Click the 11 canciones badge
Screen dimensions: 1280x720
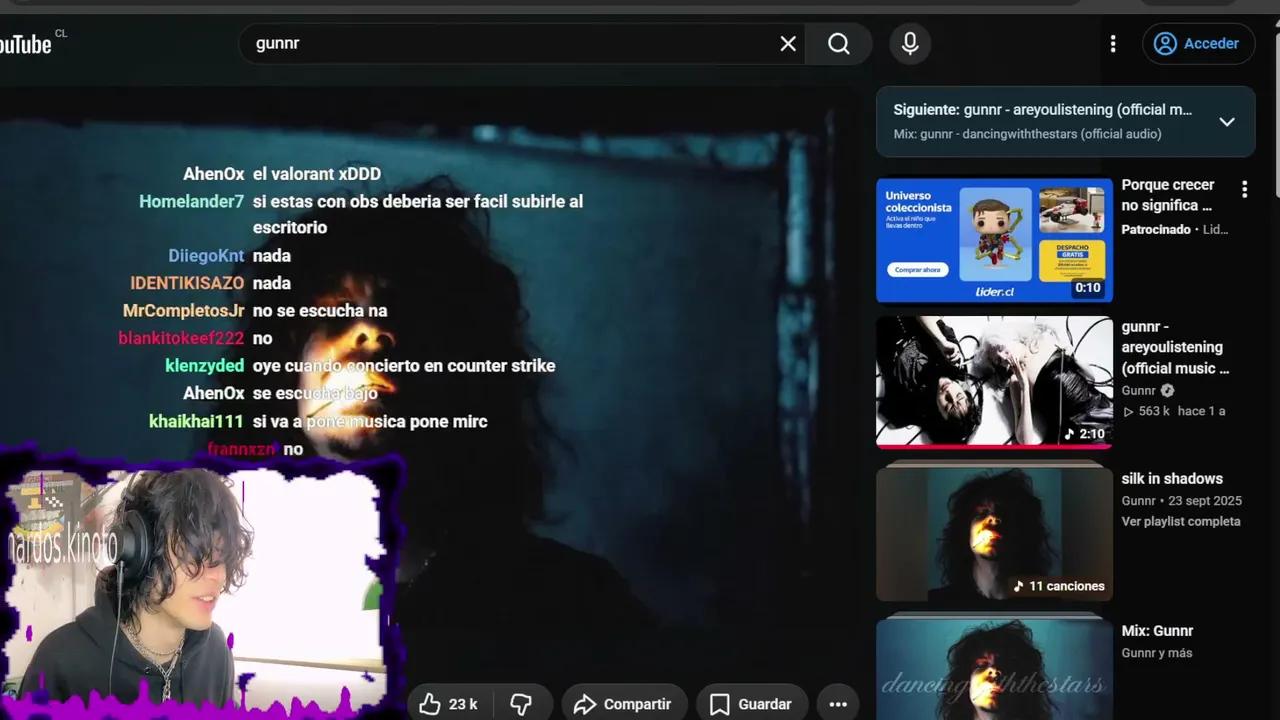click(1059, 586)
